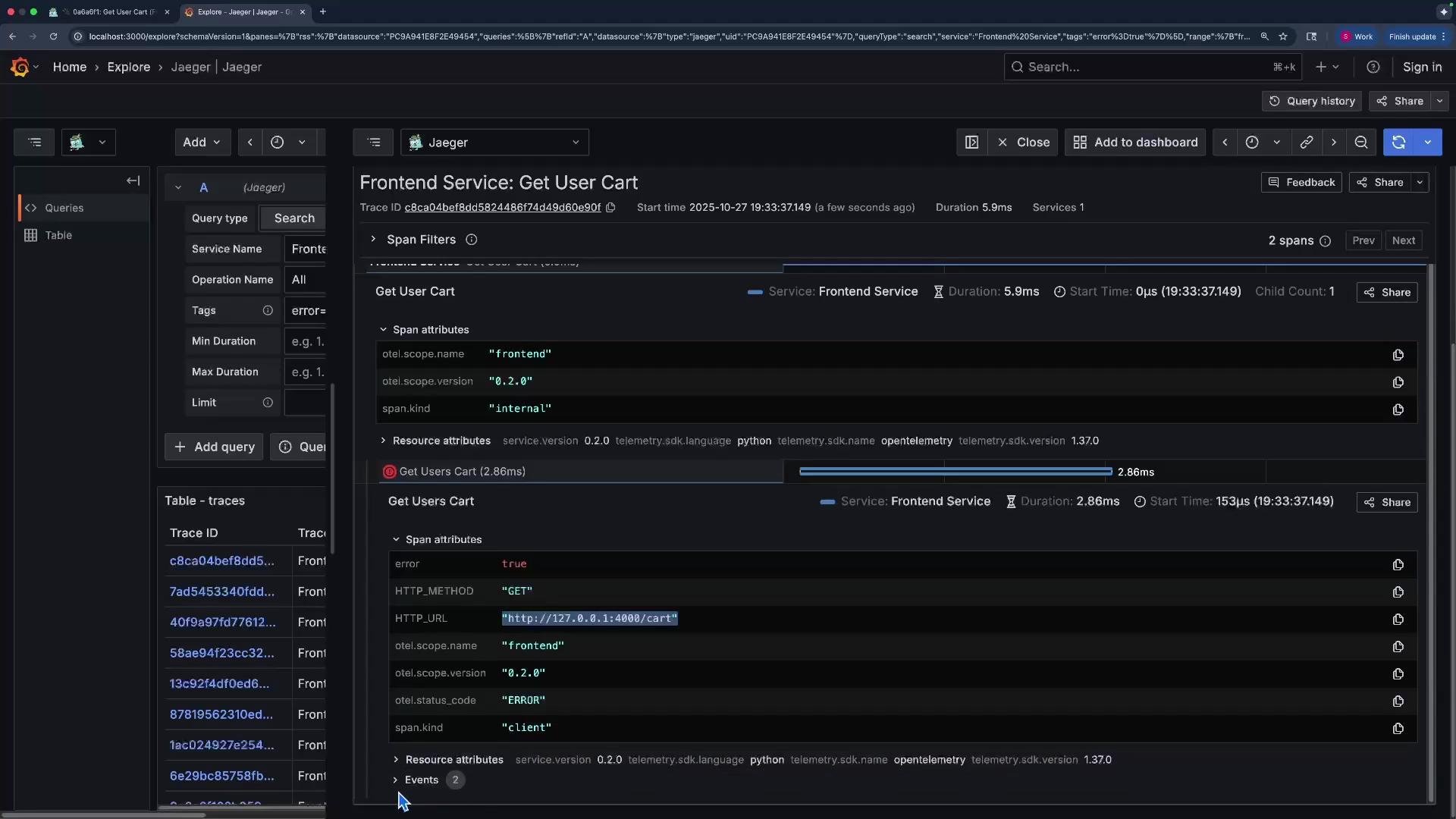The image size is (1456, 819).
Task: Click the Feedback button
Action: (1301, 182)
